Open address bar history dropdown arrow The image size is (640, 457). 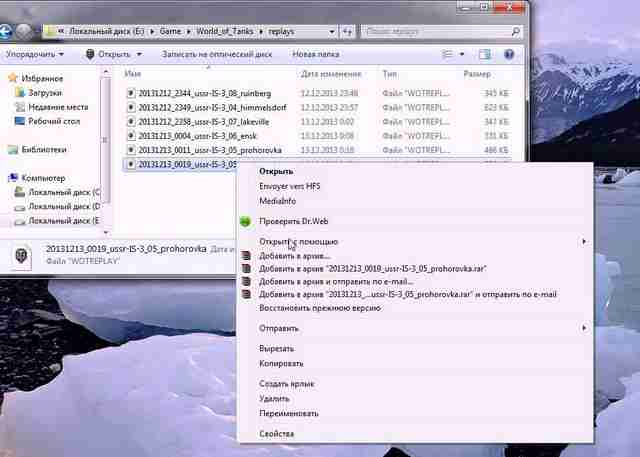click(332, 32)
